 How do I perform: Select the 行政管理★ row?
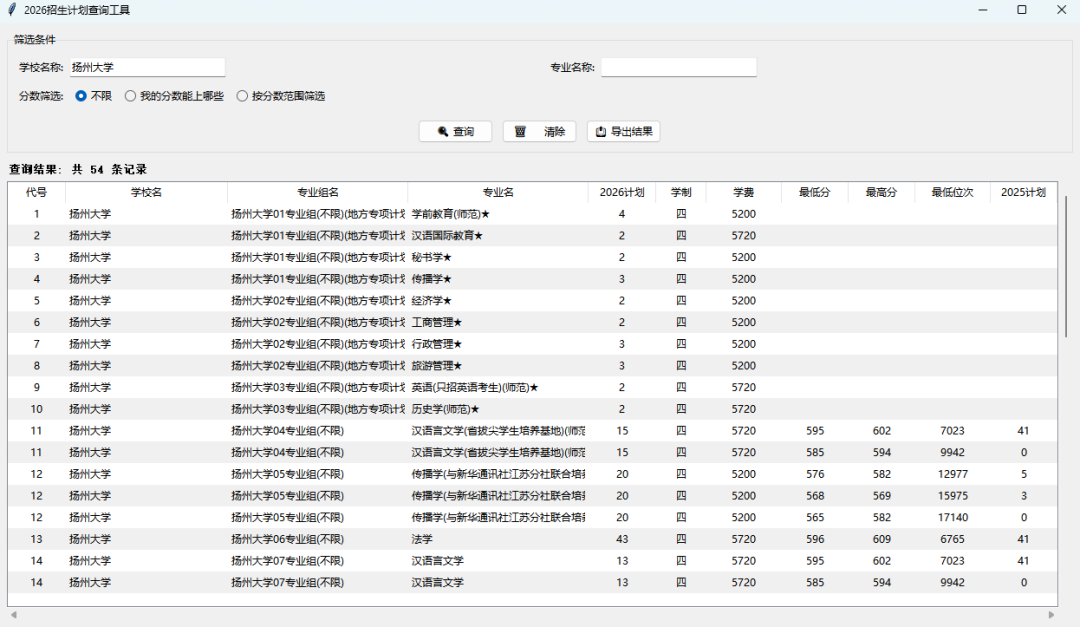[532, 344]
